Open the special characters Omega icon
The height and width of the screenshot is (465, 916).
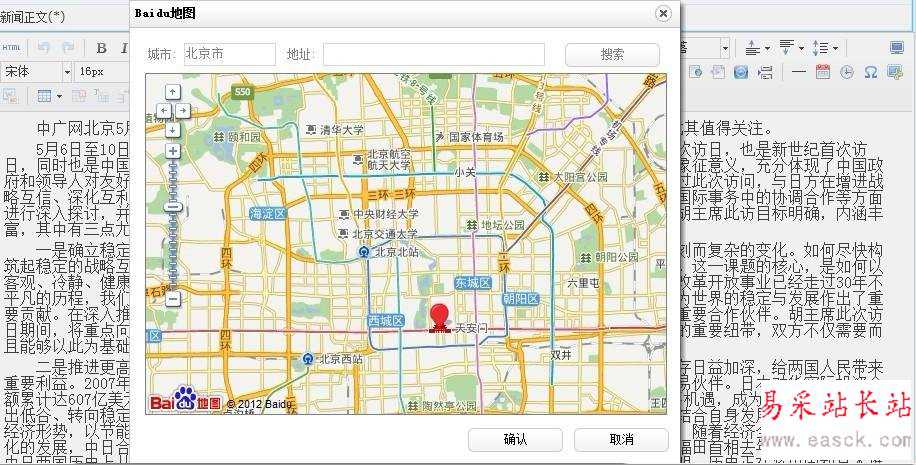pos(870,72)
